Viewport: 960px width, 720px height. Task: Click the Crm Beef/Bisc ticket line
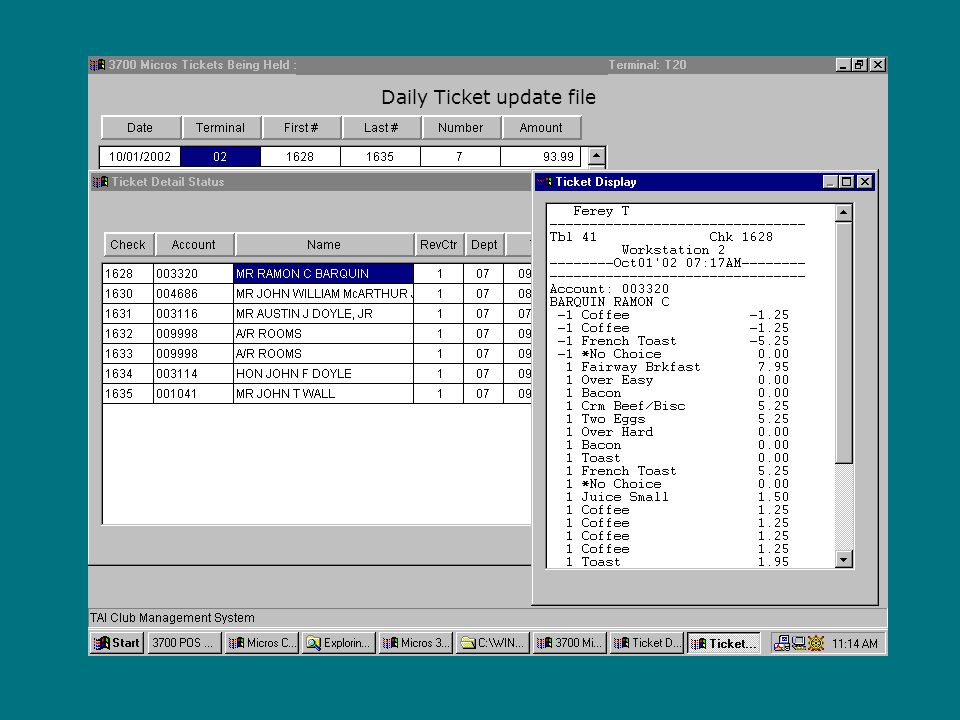(677, 406)
